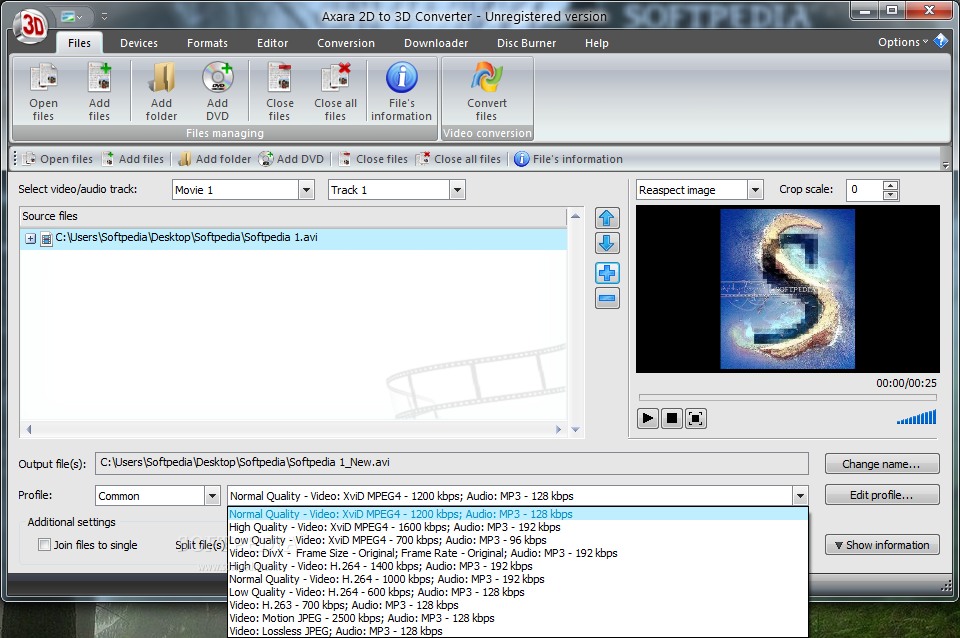Select the Lossless JPEG profile
The height and width of the screenshot is (638, 960).
pyautogui.click(x=517, y=631)
